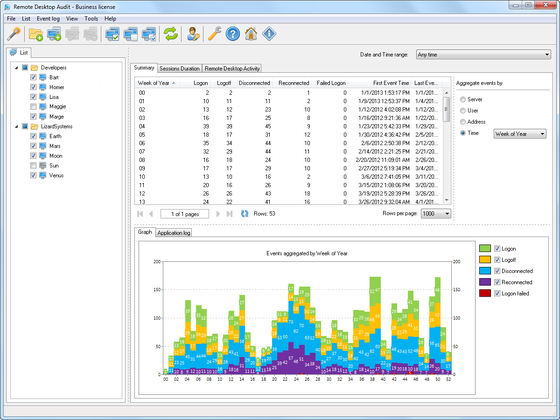560x420 pixels.
Task: Open the Tools menu
Action: click(x=91, y=19)
